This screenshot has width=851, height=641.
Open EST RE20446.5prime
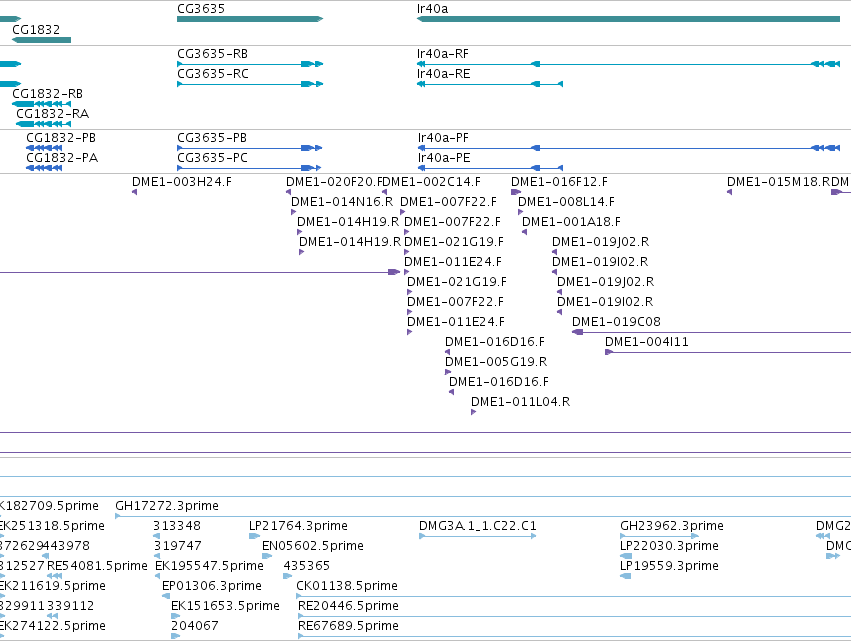pos(348,606)
